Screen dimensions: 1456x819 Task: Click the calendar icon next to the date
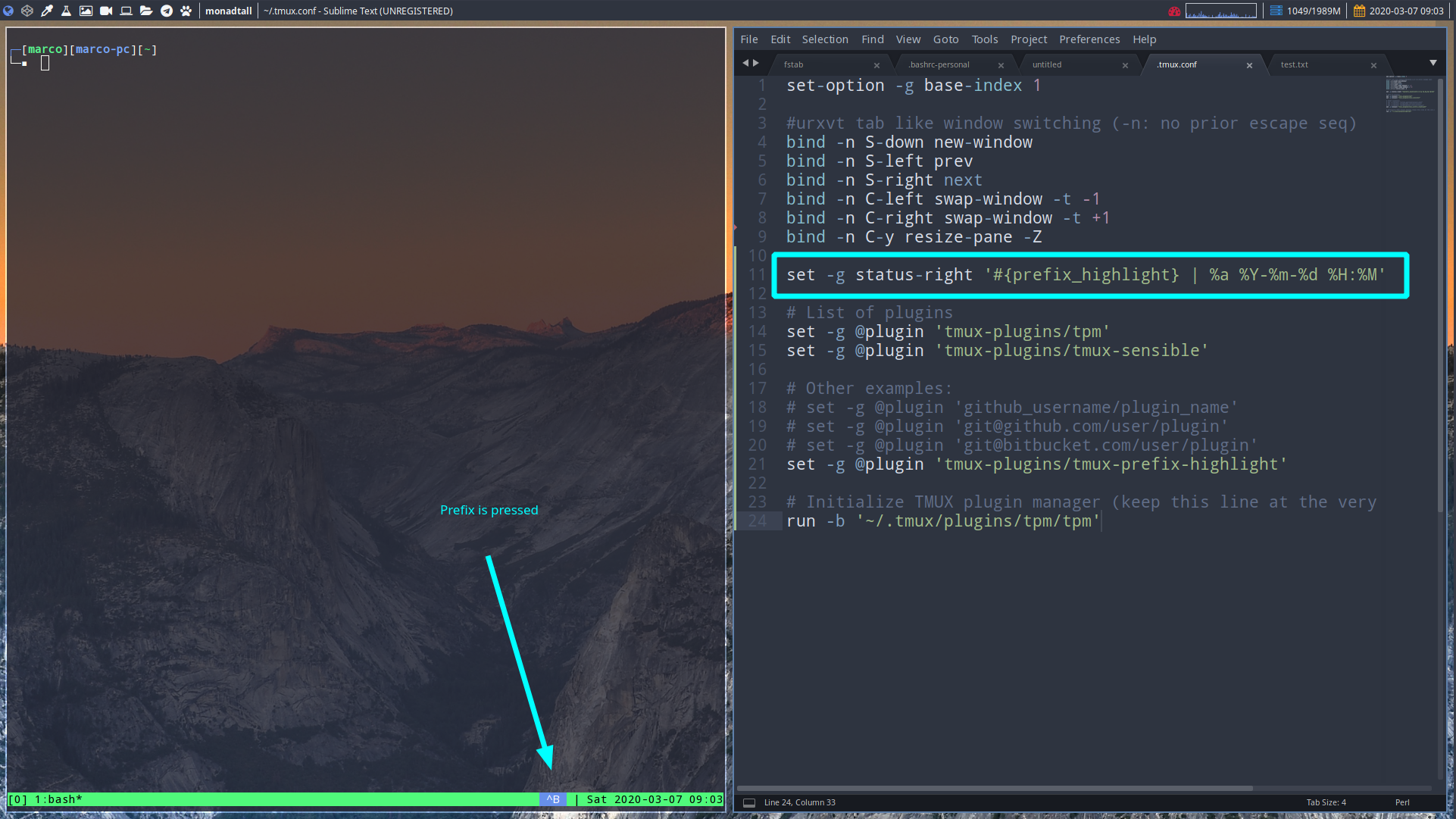pos(1360,11)
